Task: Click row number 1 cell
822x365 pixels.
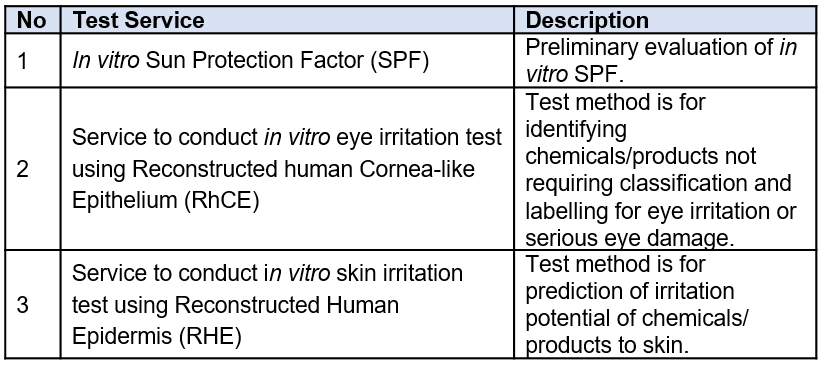Action: click(x=32, y=60)
